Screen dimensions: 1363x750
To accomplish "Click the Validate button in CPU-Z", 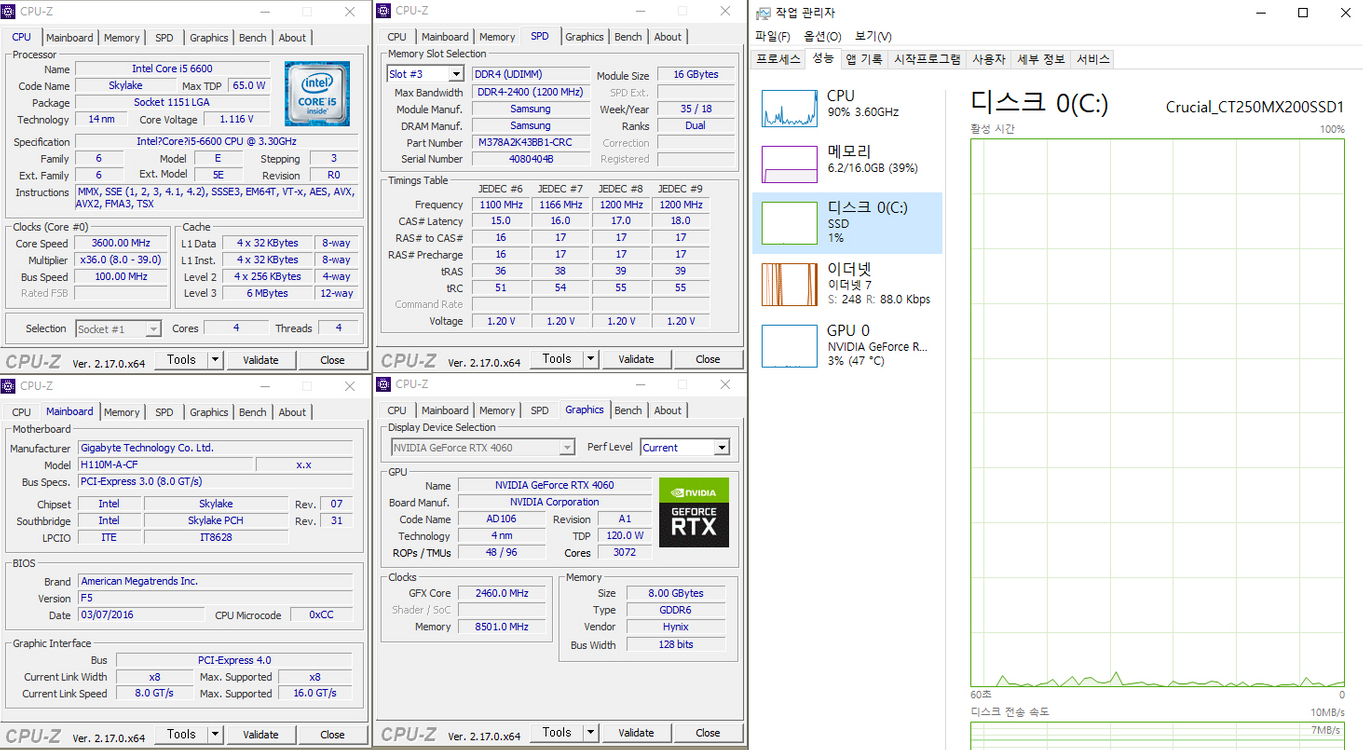I will click(261, 359).
